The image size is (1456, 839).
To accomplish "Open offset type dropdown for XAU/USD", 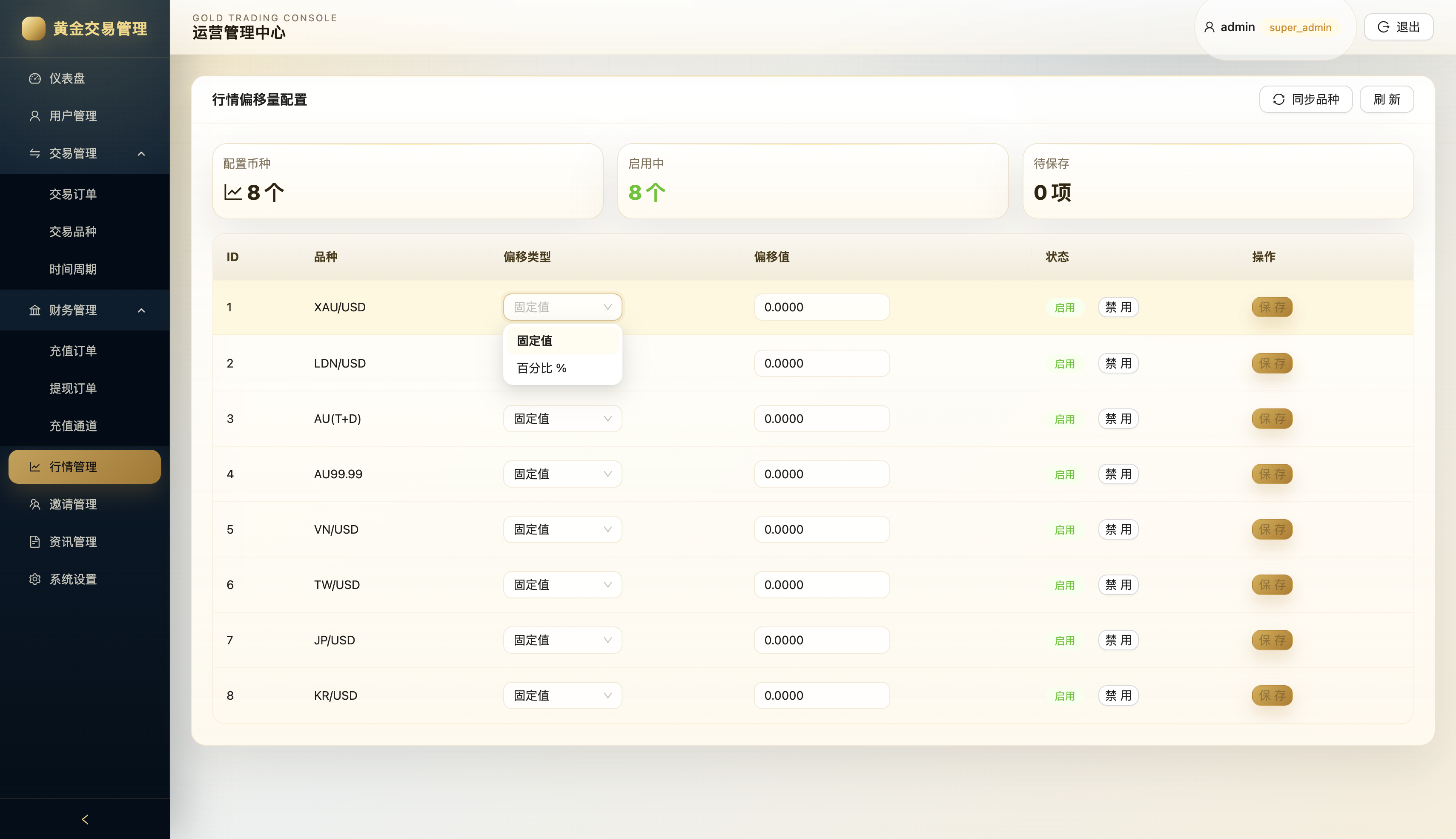I will pos(563,307).
